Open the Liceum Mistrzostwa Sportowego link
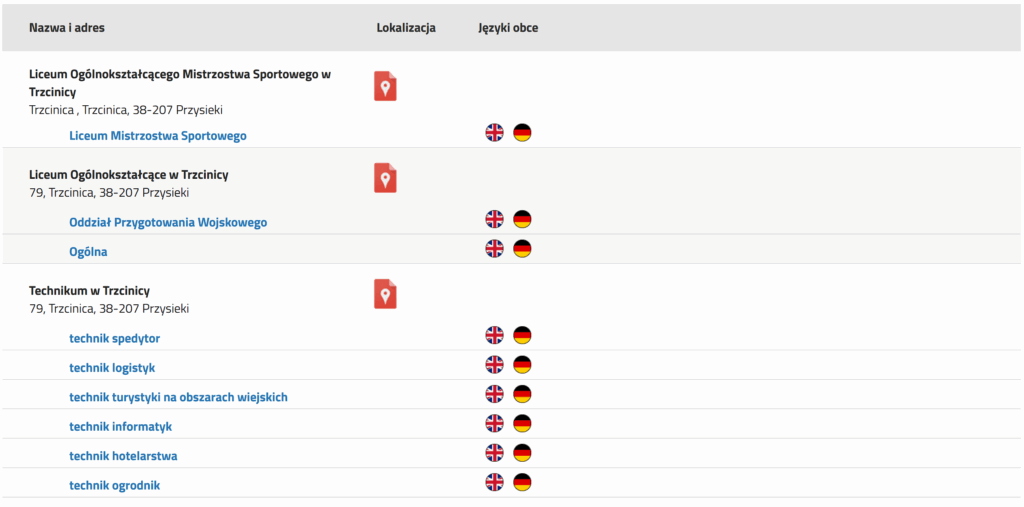 pyautogui.click(x=158, y=136)
